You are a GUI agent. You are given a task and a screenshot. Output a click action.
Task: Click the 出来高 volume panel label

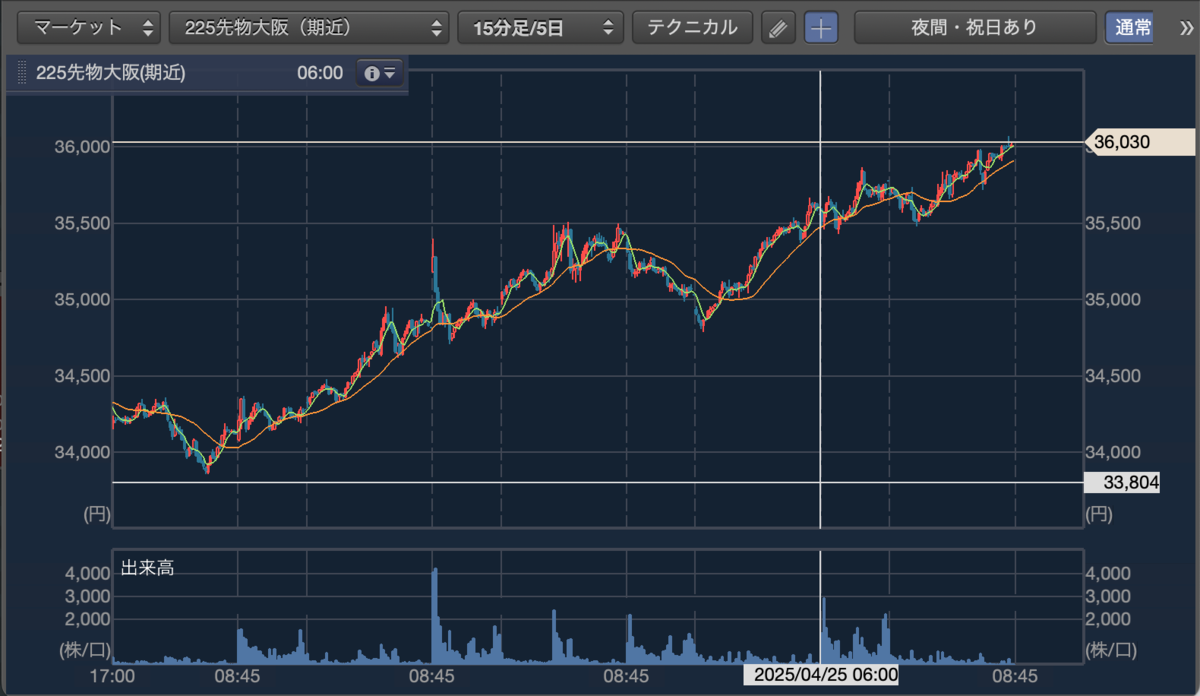click(x=147, y=568)
